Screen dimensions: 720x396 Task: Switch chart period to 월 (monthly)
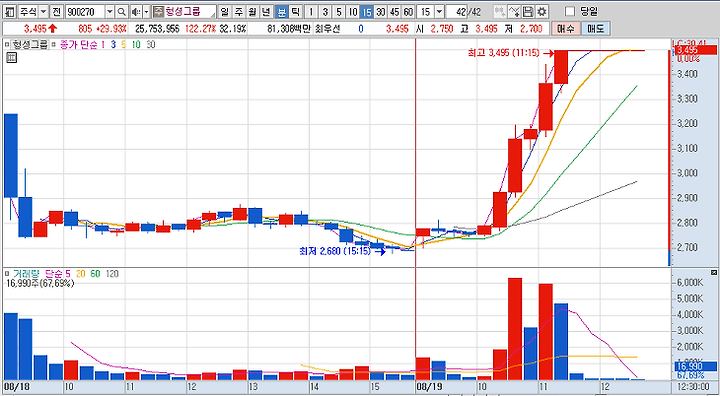point(253,11)
